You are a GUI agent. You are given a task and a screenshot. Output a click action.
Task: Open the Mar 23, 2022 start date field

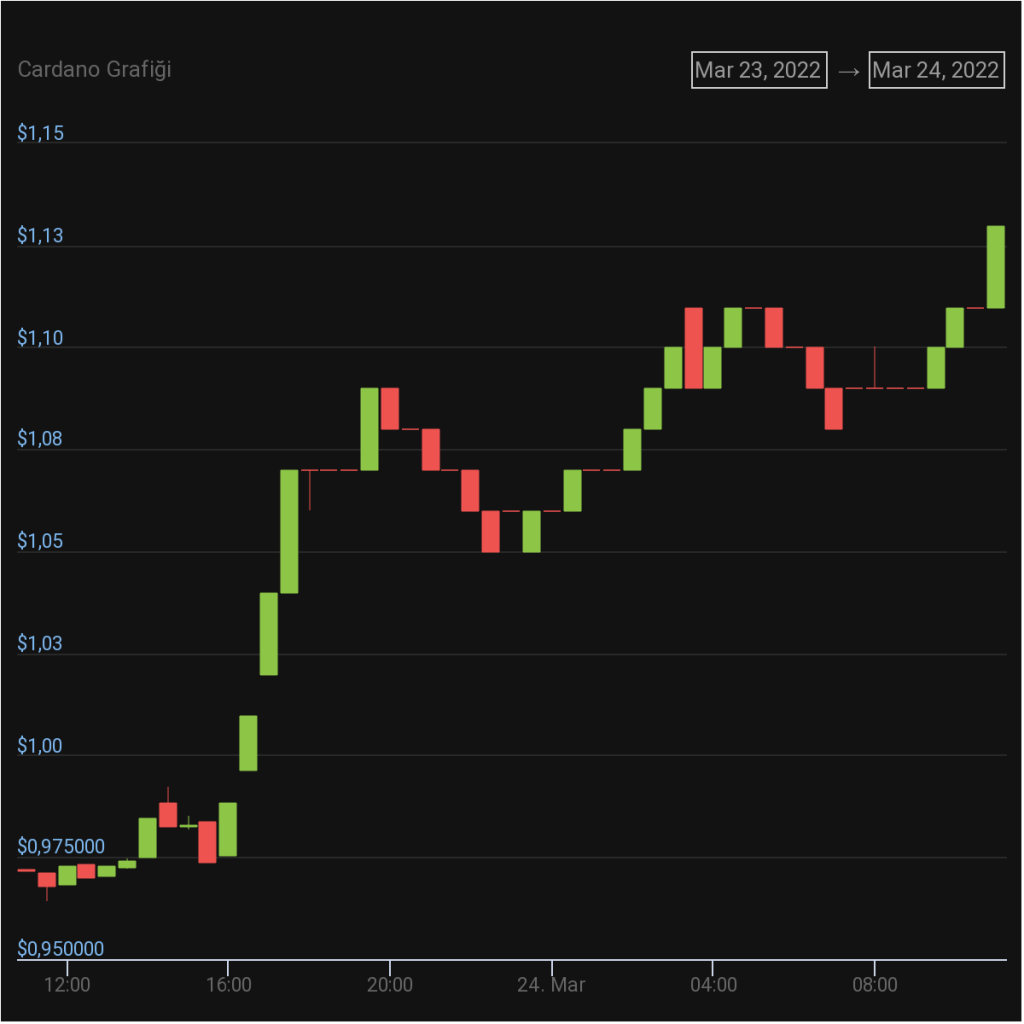759,70
